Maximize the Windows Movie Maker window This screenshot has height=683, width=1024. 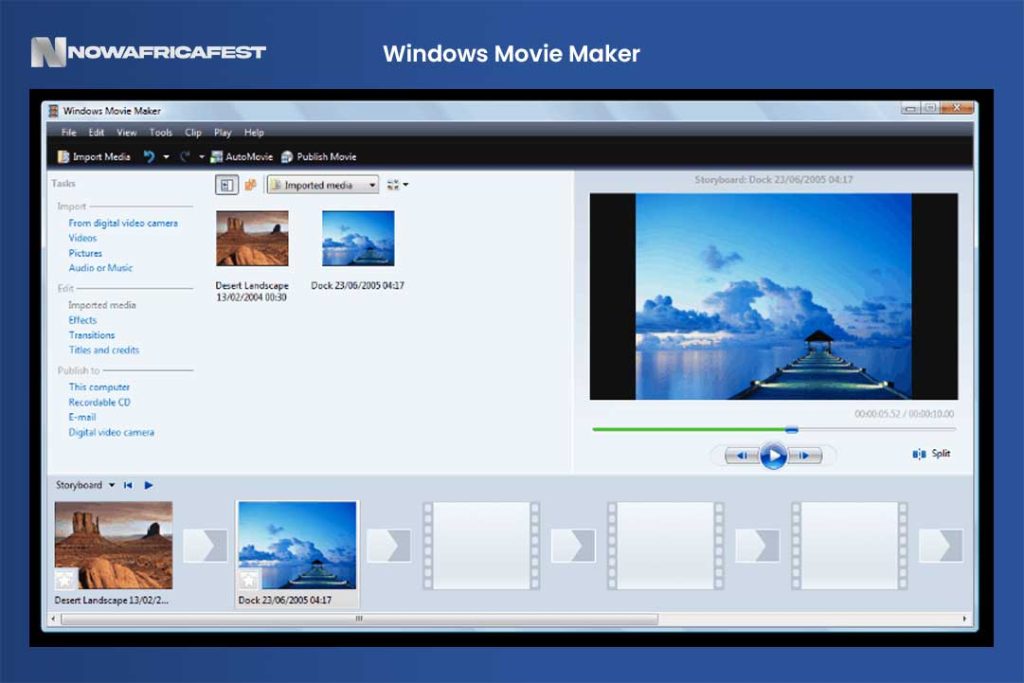click(x=930, y=108)
